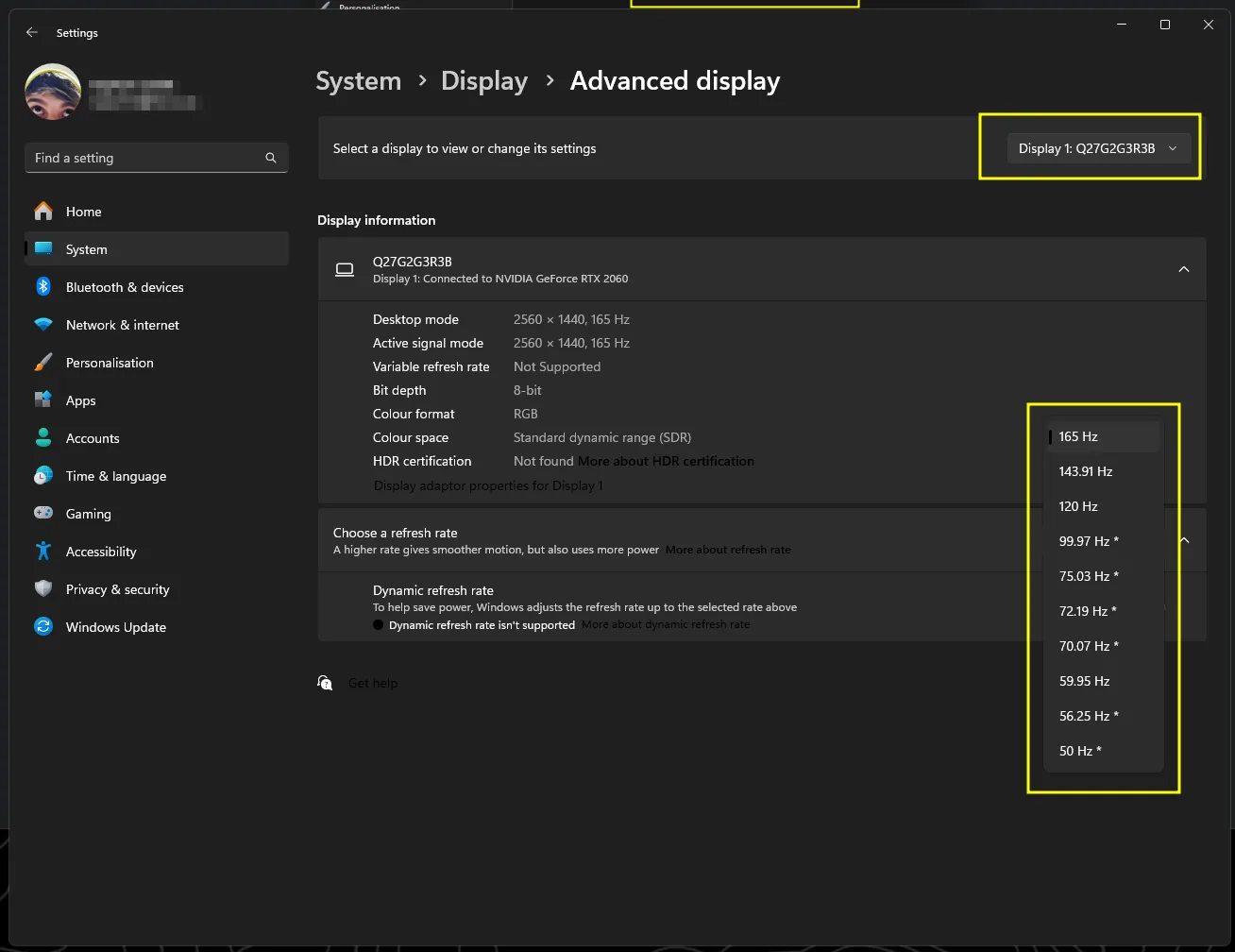The width and height of the screenshot is (1235, 952).
Task: Click the Gaming controller icon
Action: pyautogui.click(x=43, y=514)
